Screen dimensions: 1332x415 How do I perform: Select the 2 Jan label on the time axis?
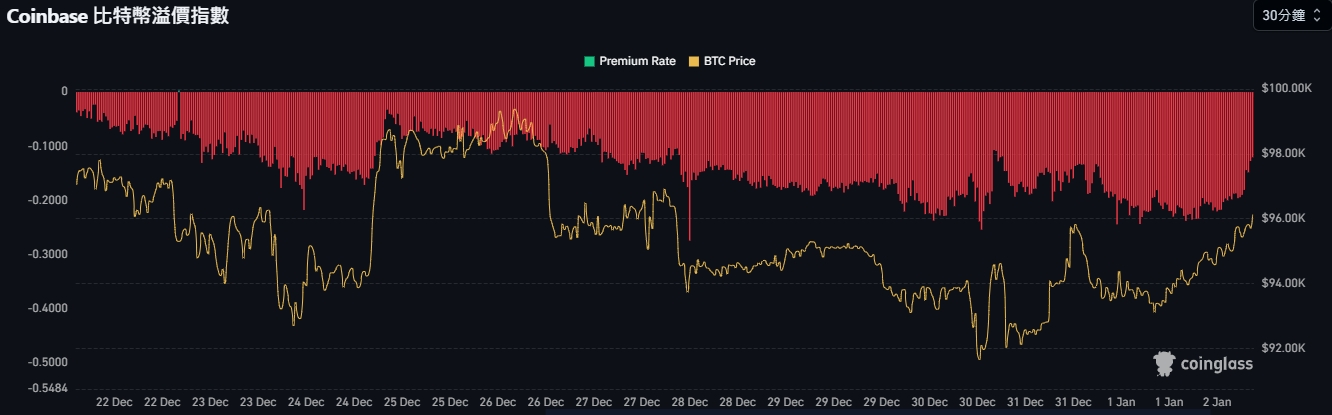pyautogui.click(x=1217, y=402)
